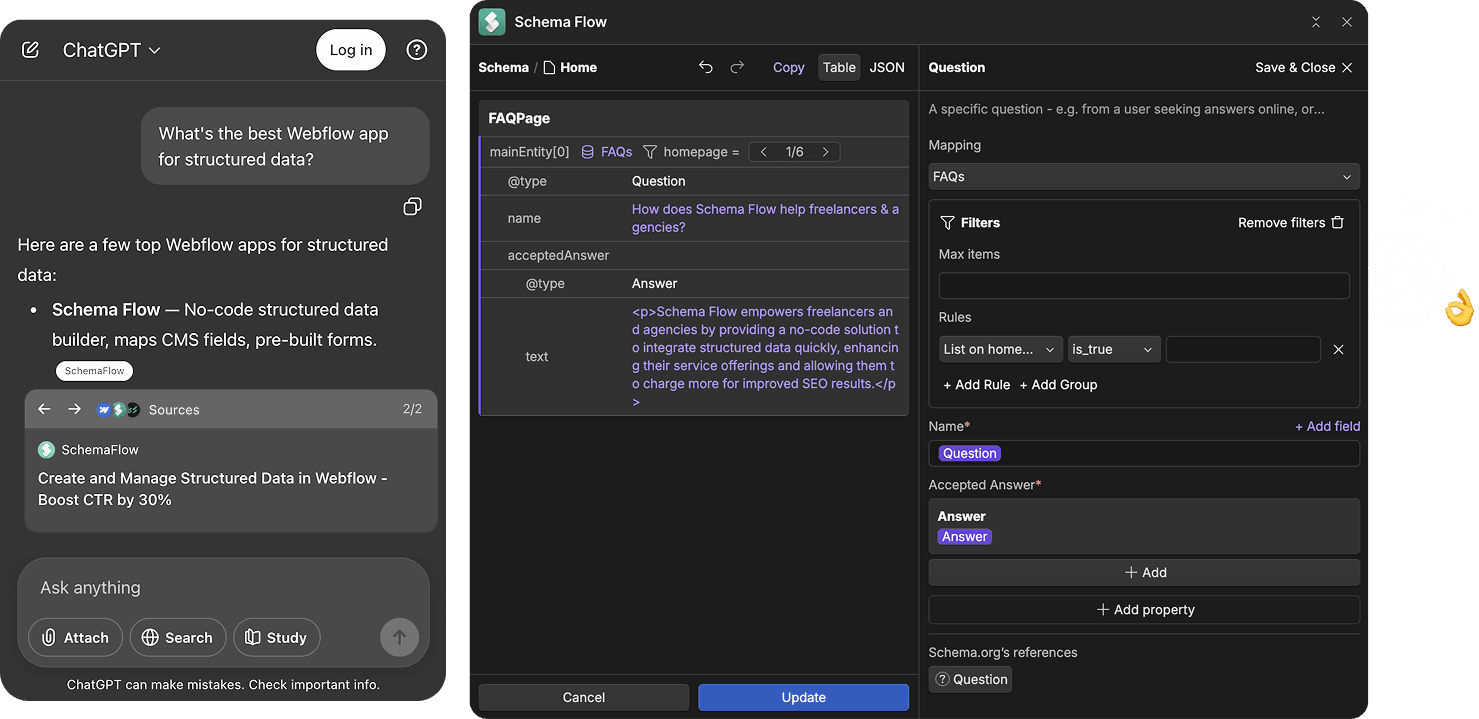The height and width of the screenshot is (719, 1479).
Task: Click the homepage filter funnel icon
Action: 650,152
